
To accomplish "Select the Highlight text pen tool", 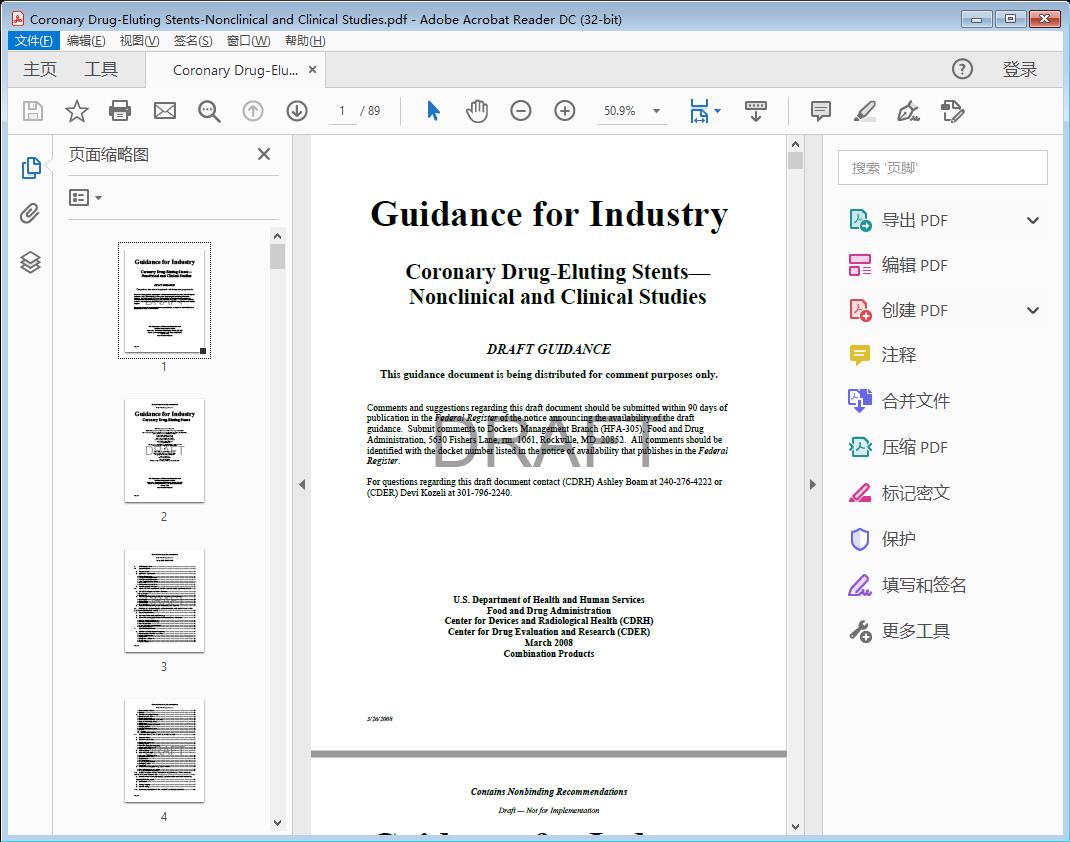I will (x=865, y=111).
